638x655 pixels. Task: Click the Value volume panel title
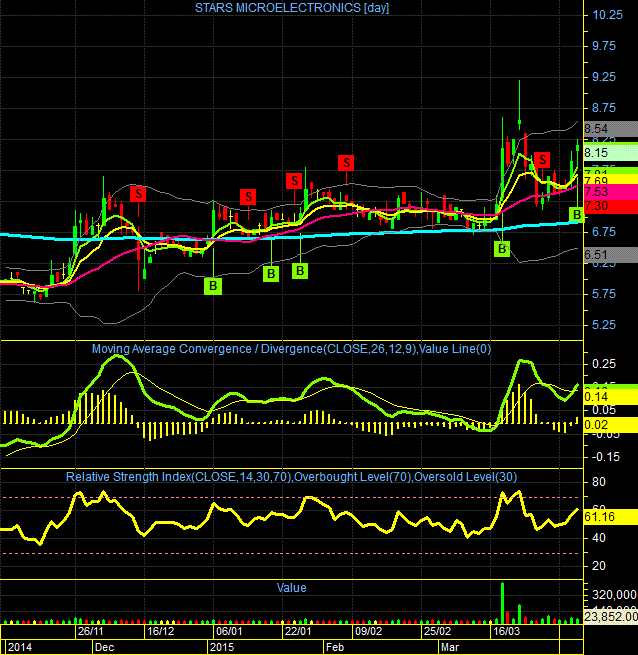291,588
